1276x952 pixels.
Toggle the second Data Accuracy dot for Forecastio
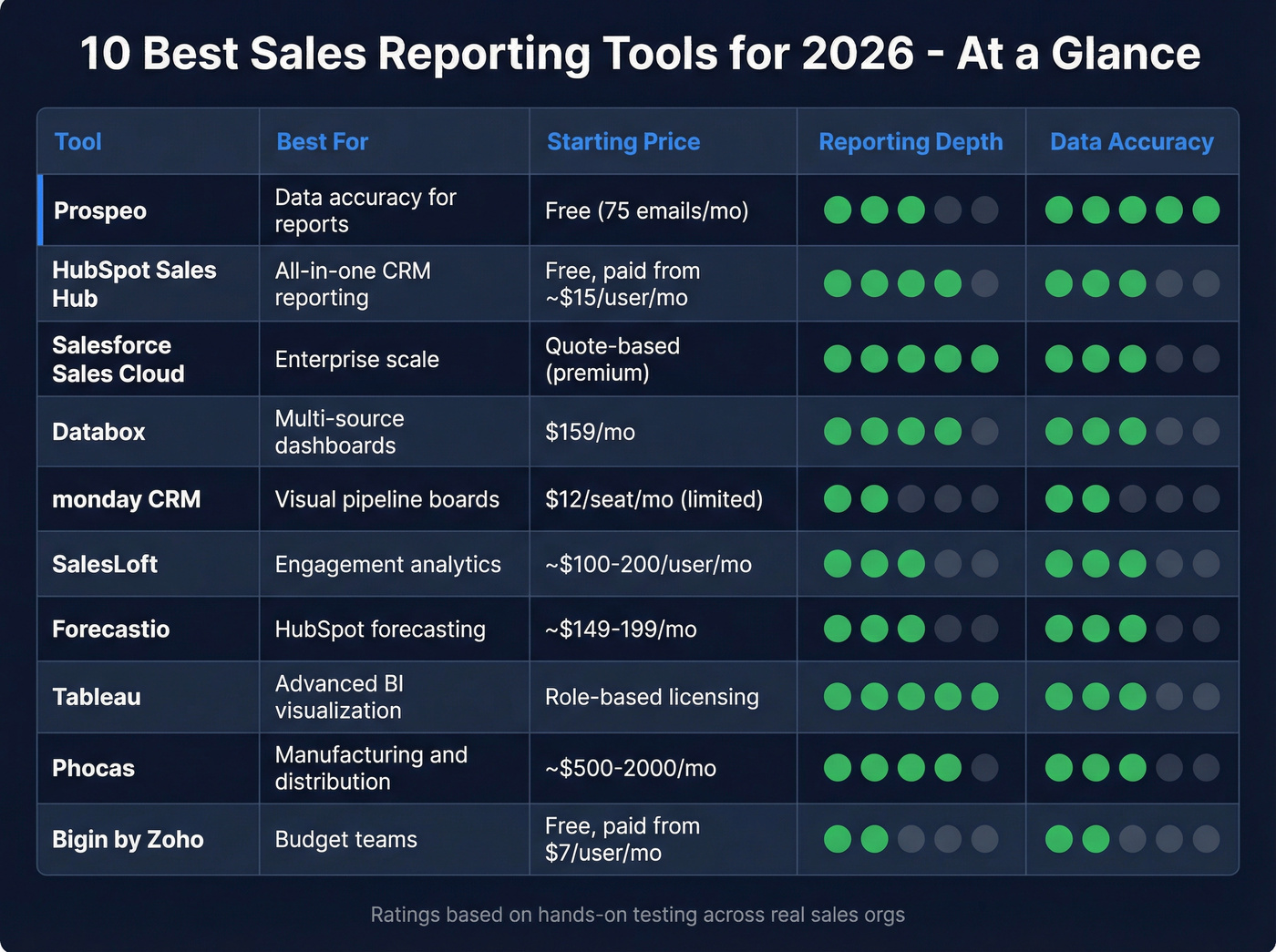pyautogui.click(x=1095, y=629)
